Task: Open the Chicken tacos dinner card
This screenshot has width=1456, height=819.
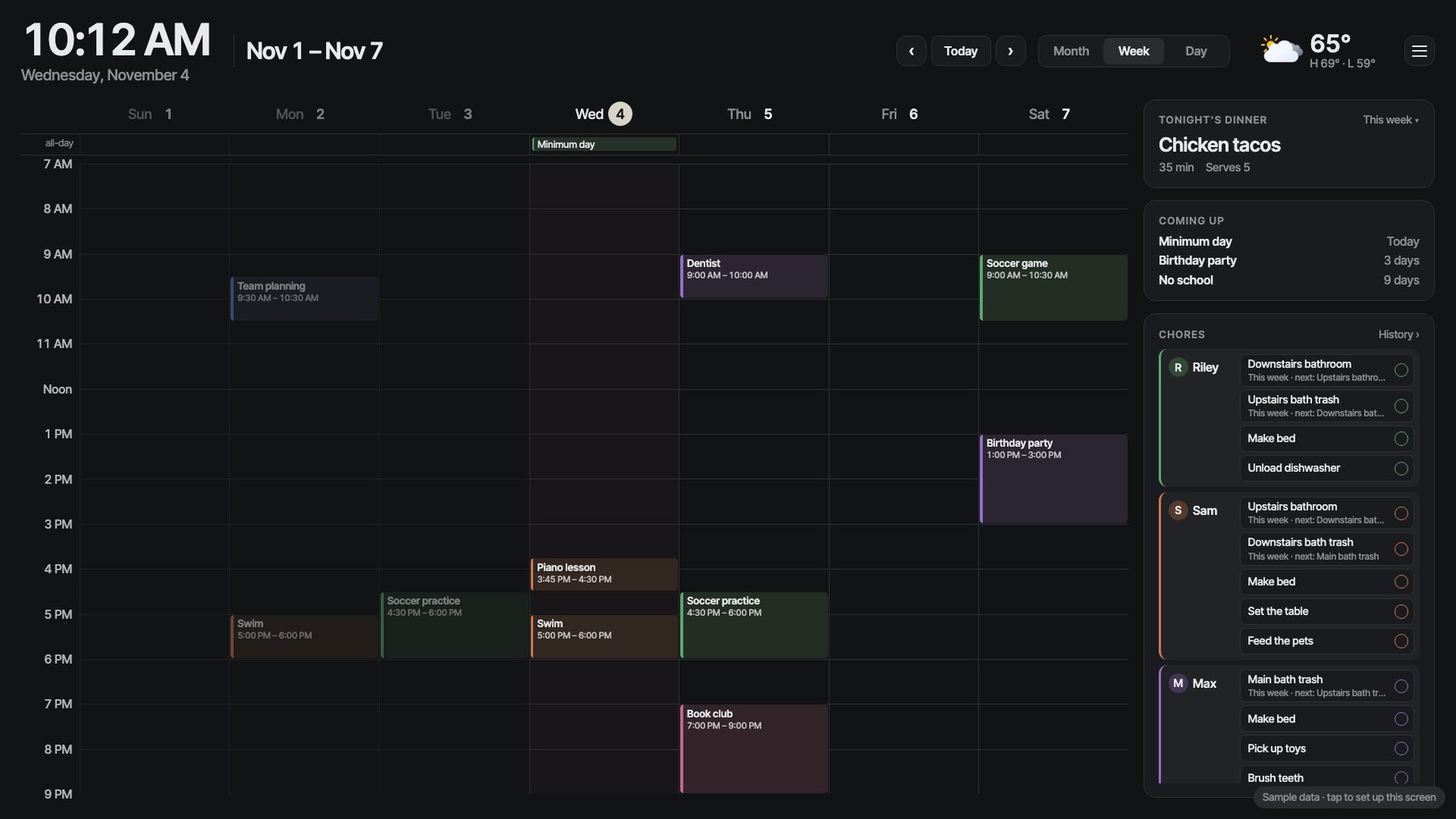Action: click(x=1289, y=144)
